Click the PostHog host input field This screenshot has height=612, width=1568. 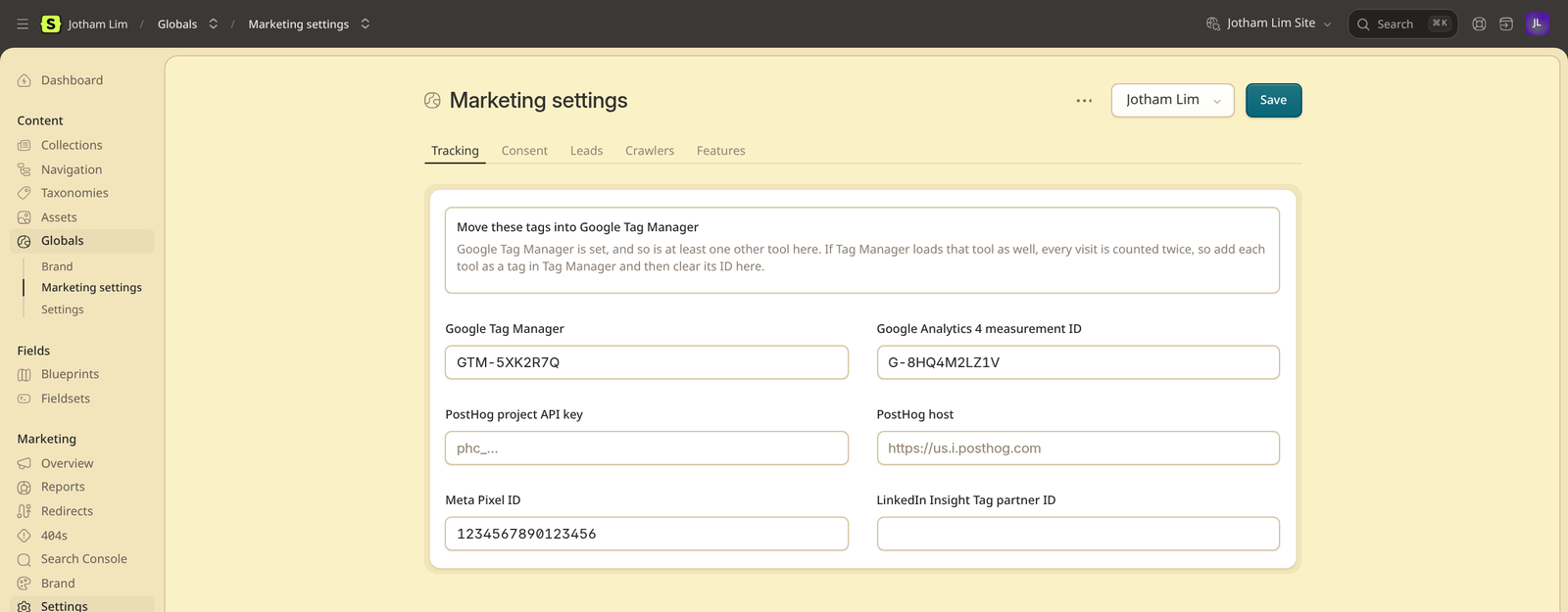(1078, 448)
